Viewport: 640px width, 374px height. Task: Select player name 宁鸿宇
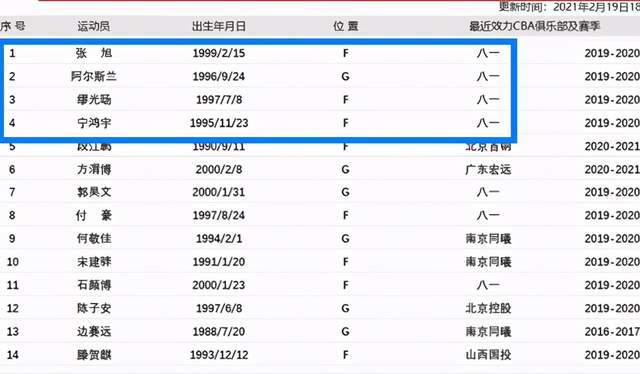(94, 123)
